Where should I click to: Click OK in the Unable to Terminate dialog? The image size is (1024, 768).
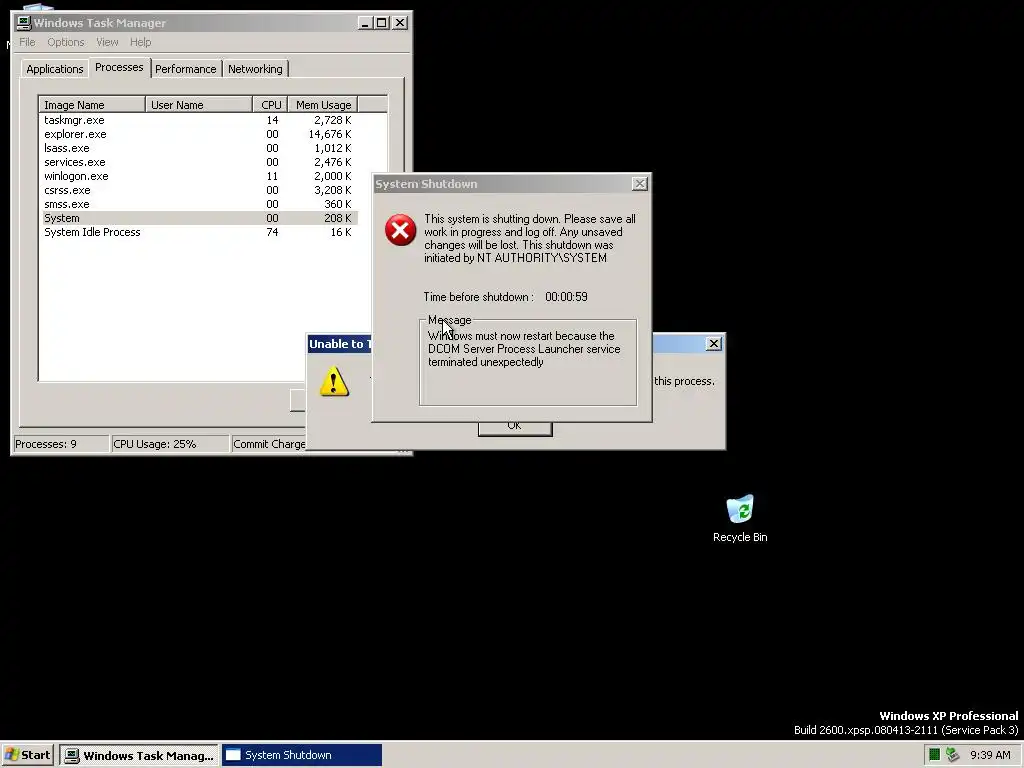pyautogui.click(x=515, y=427)
